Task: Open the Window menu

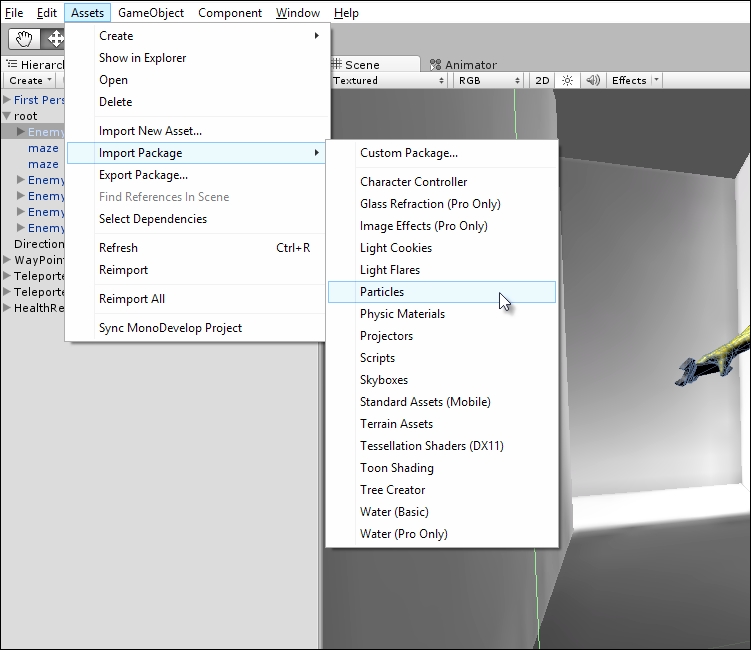Action: [x=297, y=13]
